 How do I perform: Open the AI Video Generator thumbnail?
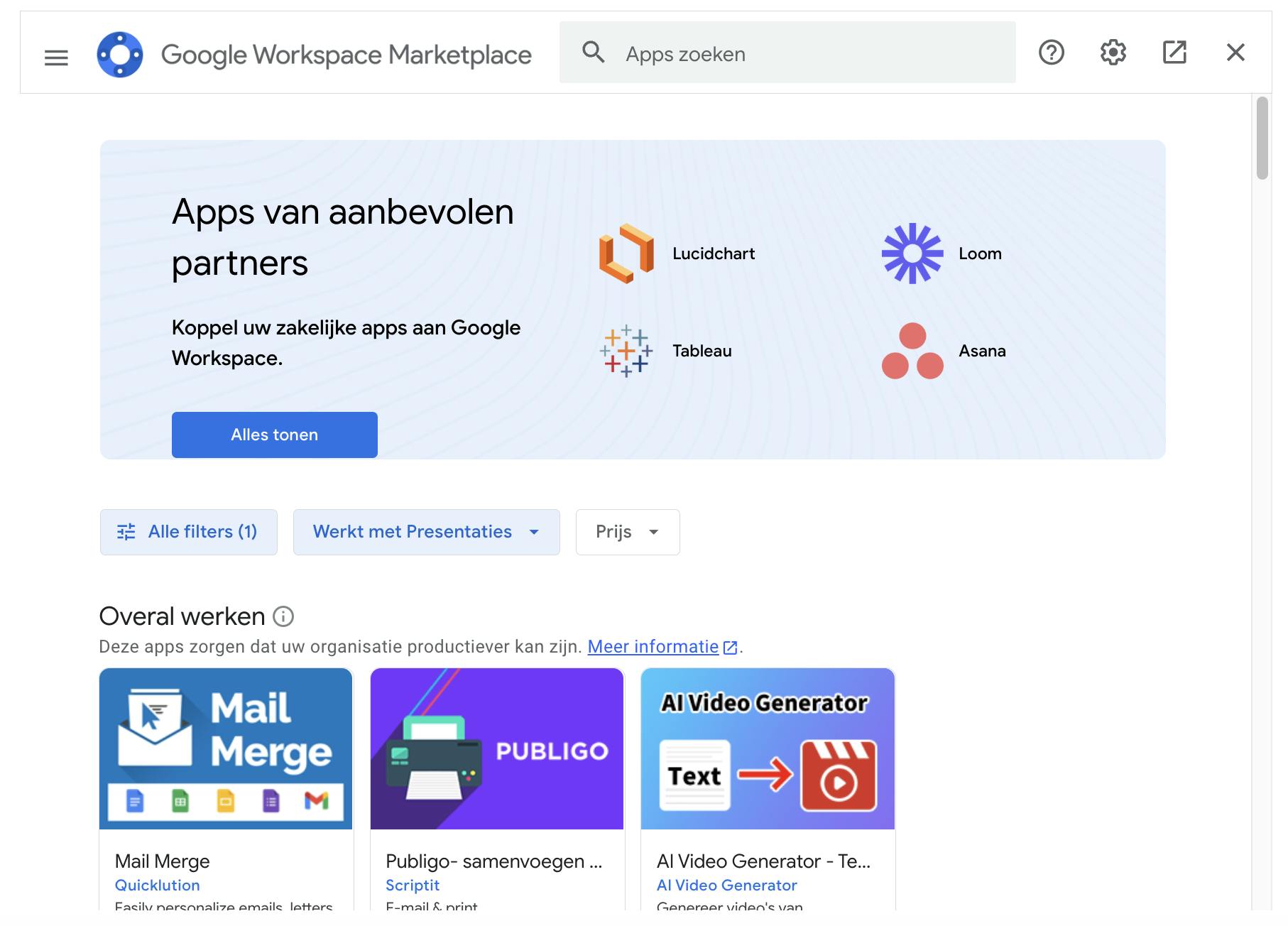click(x=768, y=748)
